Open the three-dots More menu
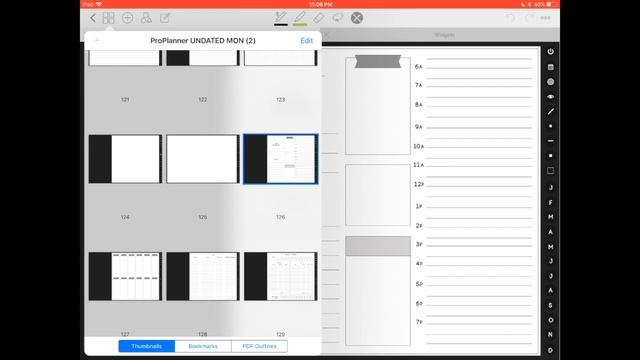 tap(546, 18)
